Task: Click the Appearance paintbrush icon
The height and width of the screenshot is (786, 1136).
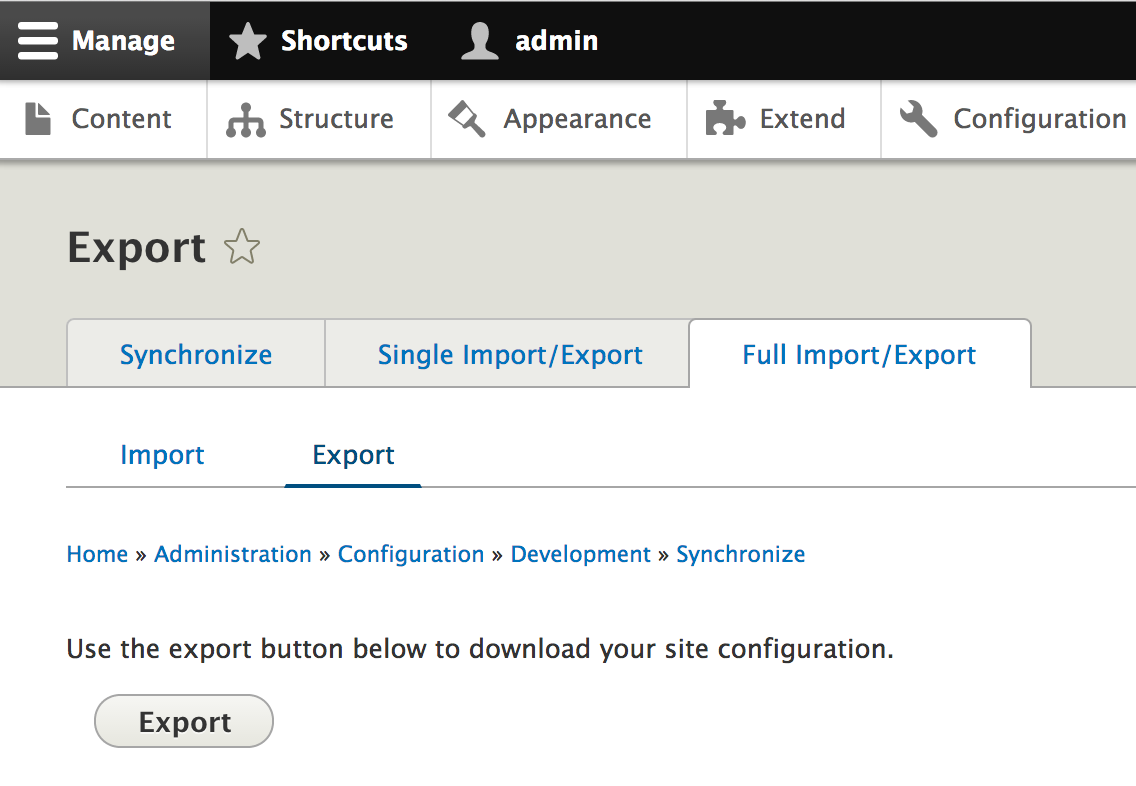Action: coord(467,119)
